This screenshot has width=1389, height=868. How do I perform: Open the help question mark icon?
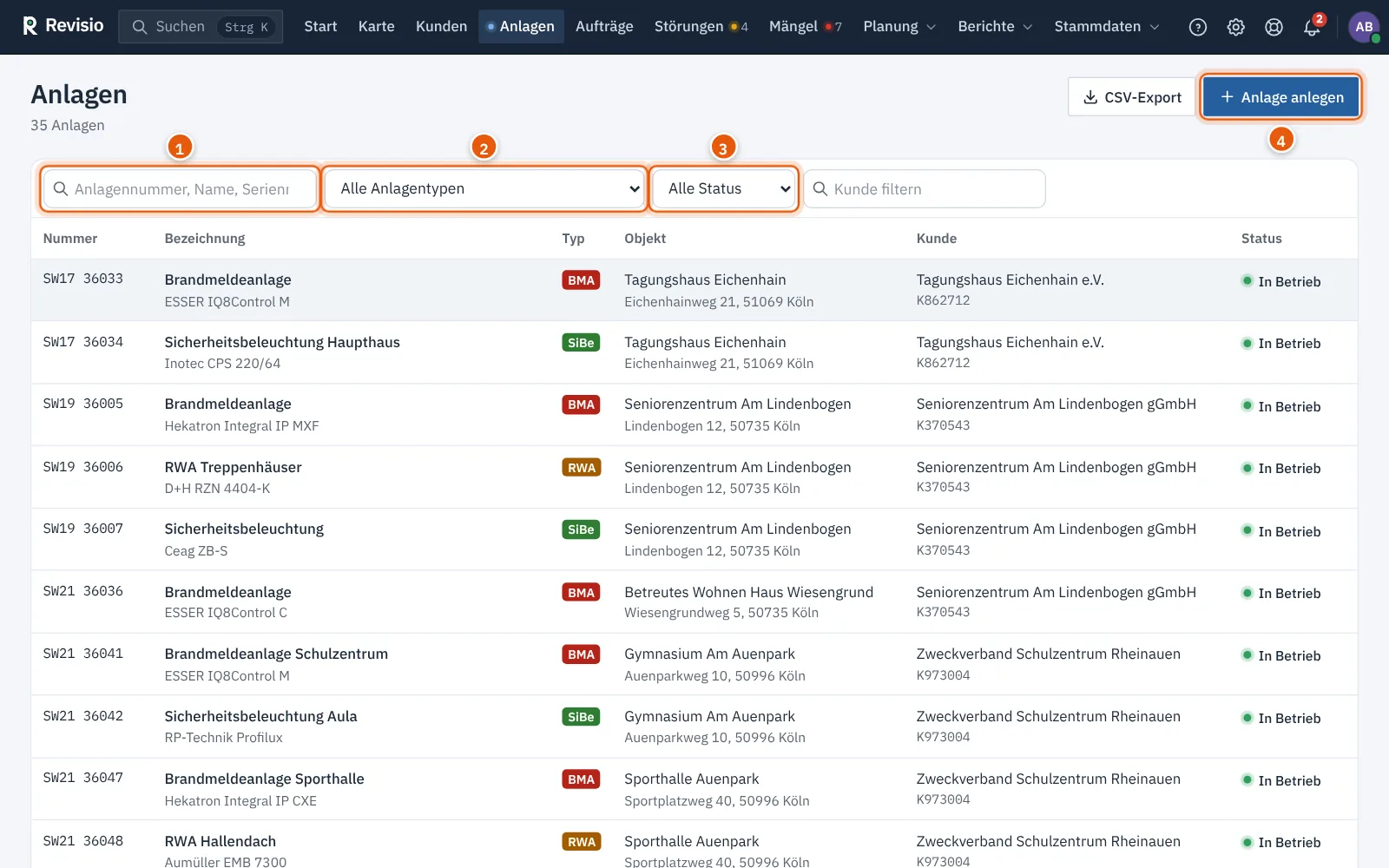pyautogui.click(x=1198, y=27)
